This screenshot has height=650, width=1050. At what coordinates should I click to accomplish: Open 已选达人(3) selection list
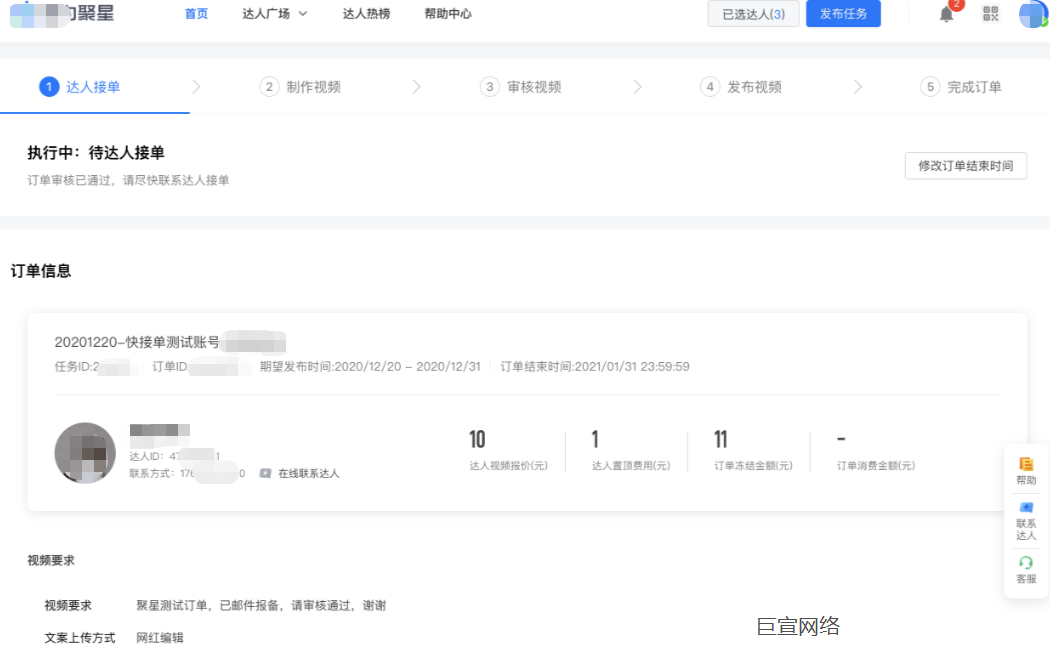pos(753,14)
